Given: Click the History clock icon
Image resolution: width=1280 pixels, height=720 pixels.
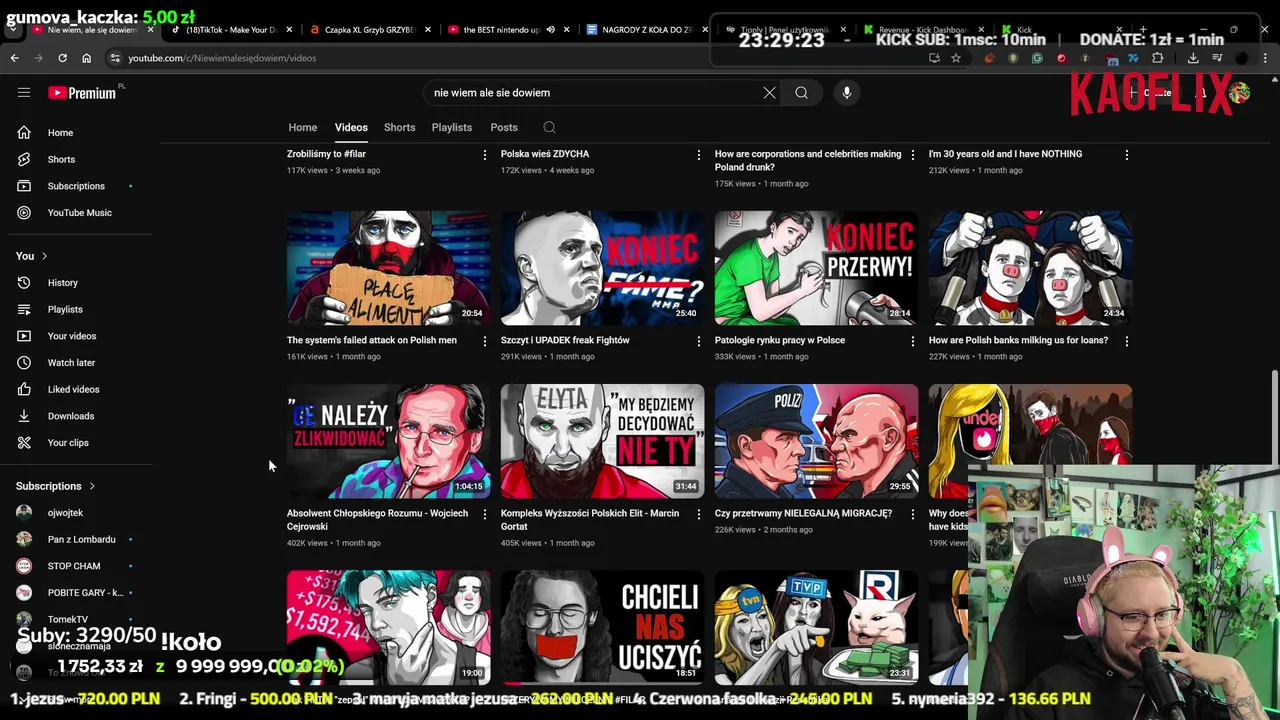Looking at the screenshot, I should point(24,283).
